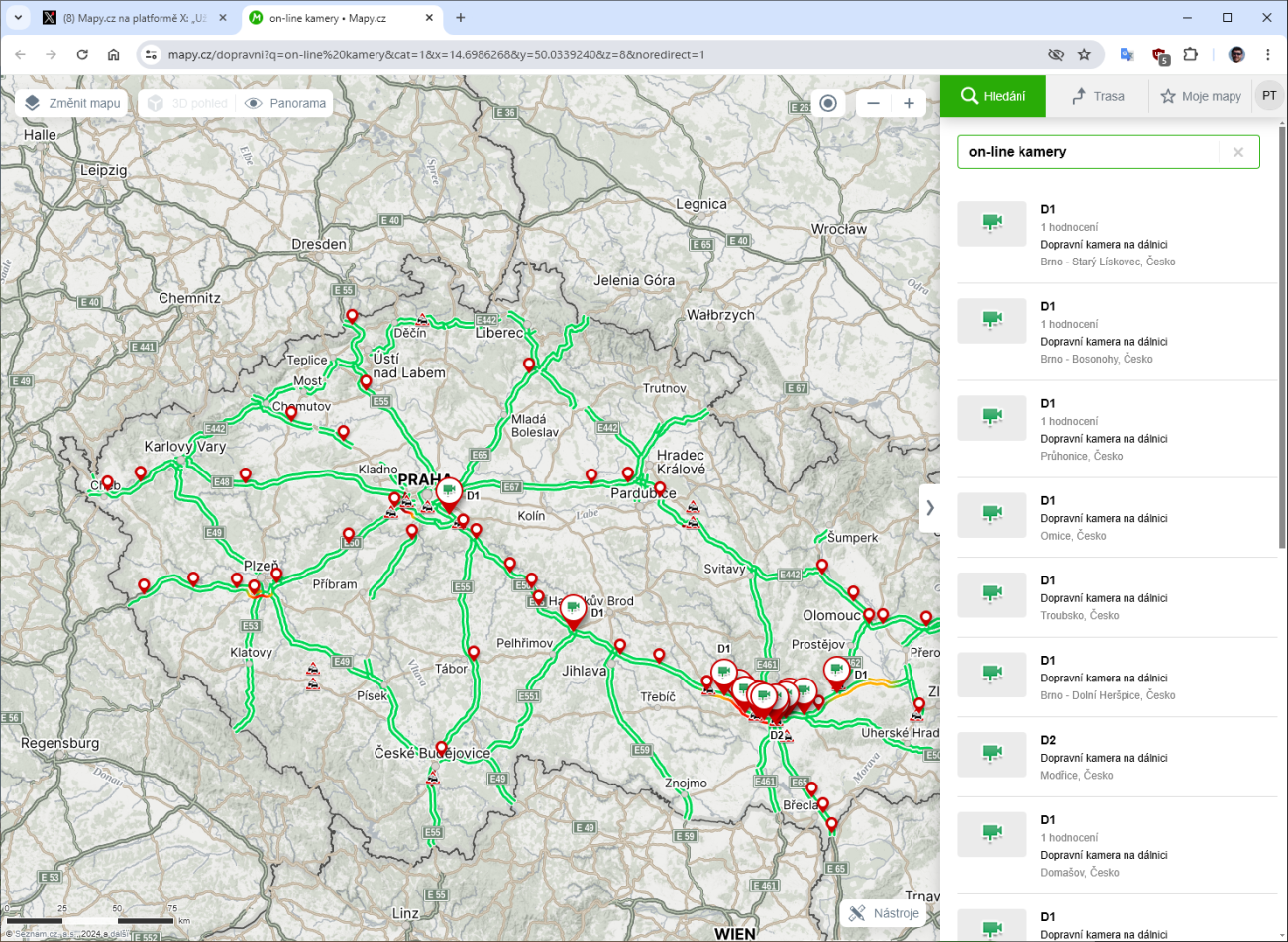
Task: Click the 'Omice, Česko' result text
Action: pyautogui.click(x=1073, y=536)
